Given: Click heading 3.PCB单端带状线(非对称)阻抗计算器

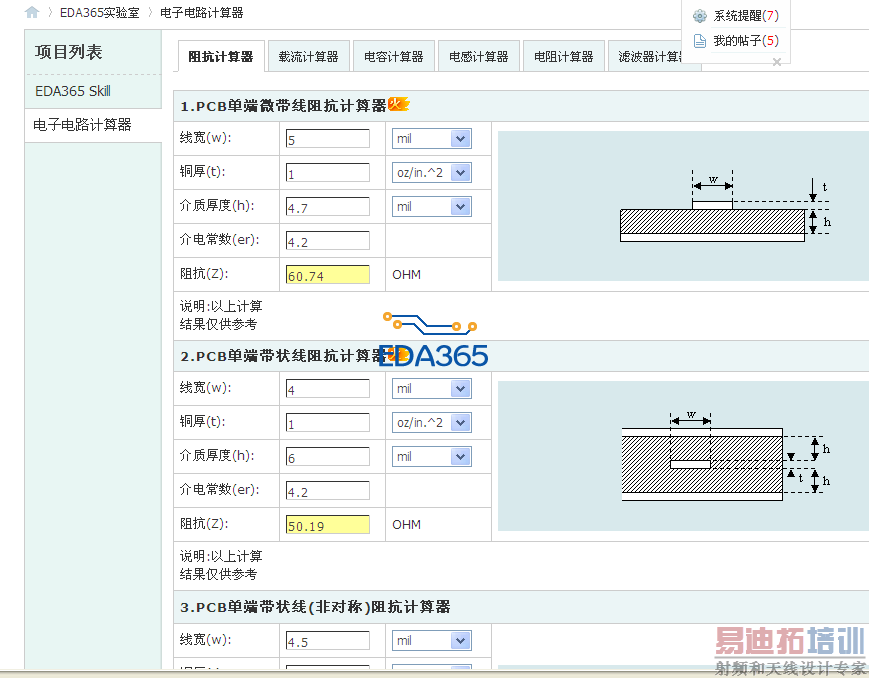Looking at the screenshot, I should pos(315,607).
